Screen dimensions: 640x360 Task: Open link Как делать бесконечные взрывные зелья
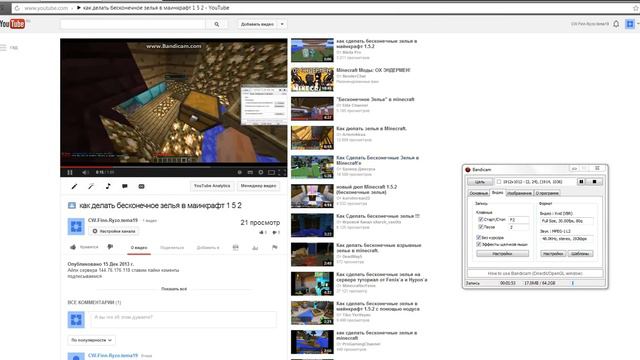coord(378,248)
